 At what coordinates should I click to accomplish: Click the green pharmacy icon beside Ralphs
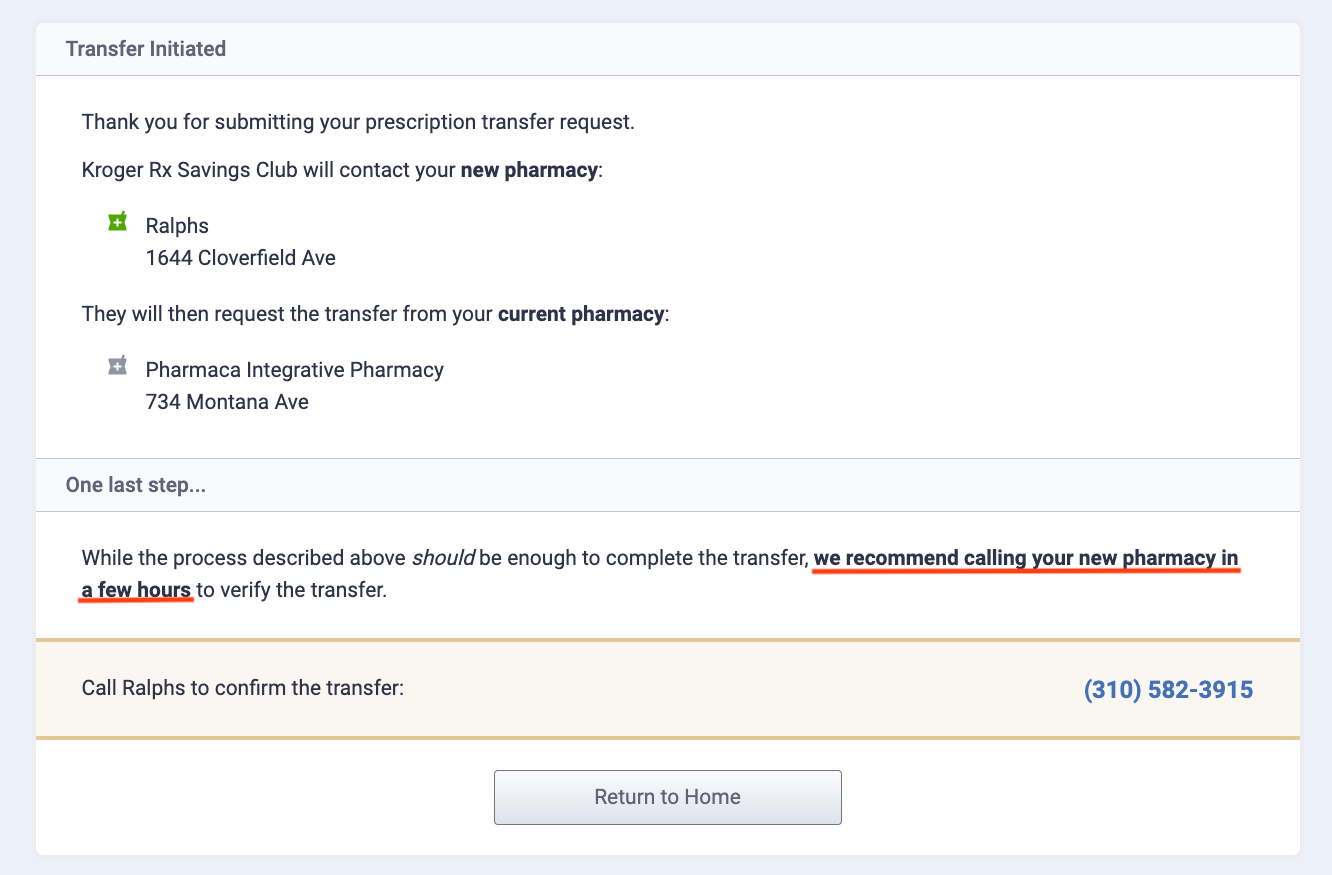pos(118,222)
